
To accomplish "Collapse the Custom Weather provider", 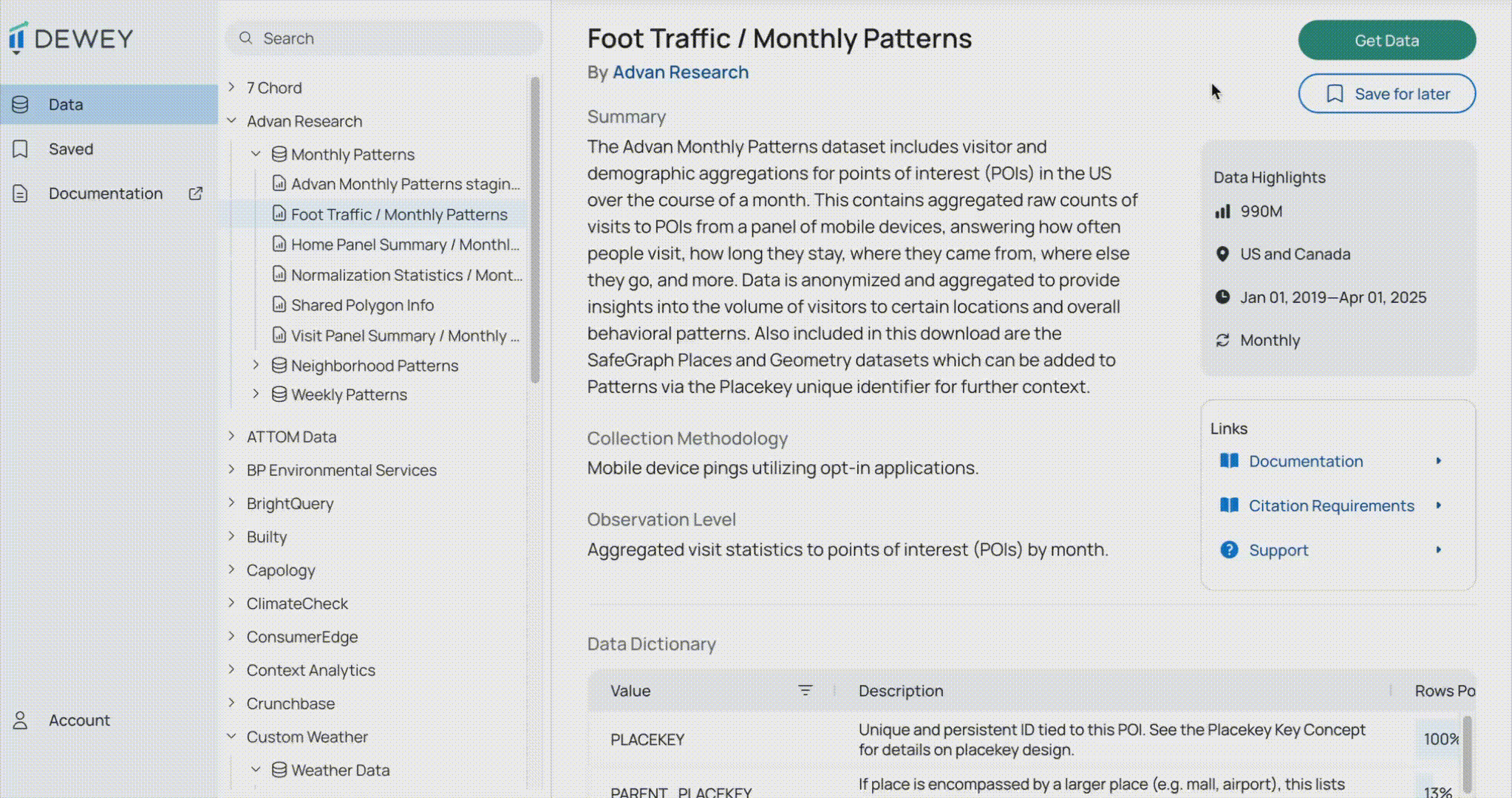I will pyautogui.click(x=232, y=737).
